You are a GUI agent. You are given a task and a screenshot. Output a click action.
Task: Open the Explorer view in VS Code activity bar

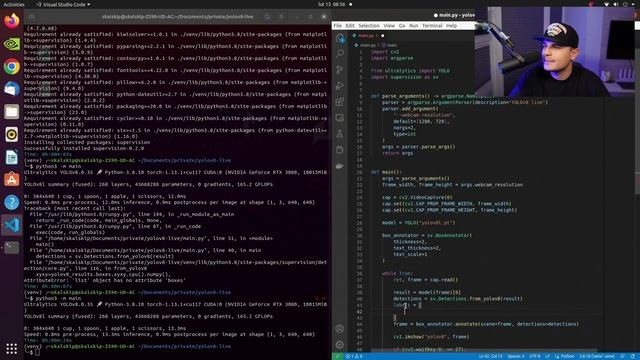pos(340,38)
